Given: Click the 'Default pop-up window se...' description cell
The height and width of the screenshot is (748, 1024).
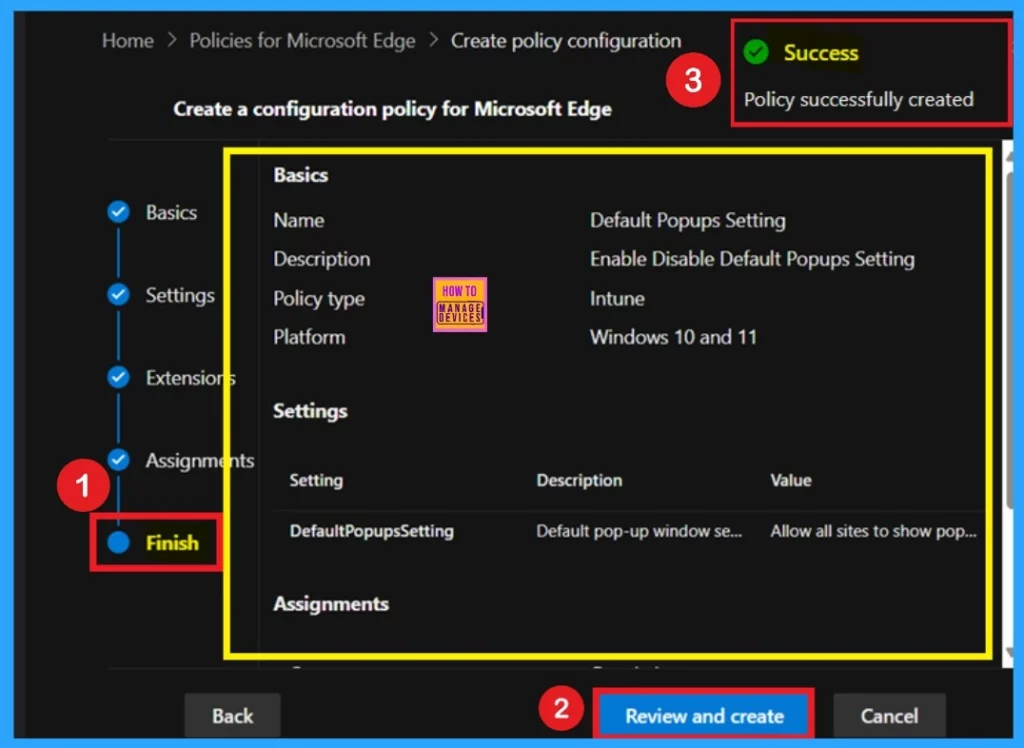Looking at the screenshot, I should click(x=639, y=531).
